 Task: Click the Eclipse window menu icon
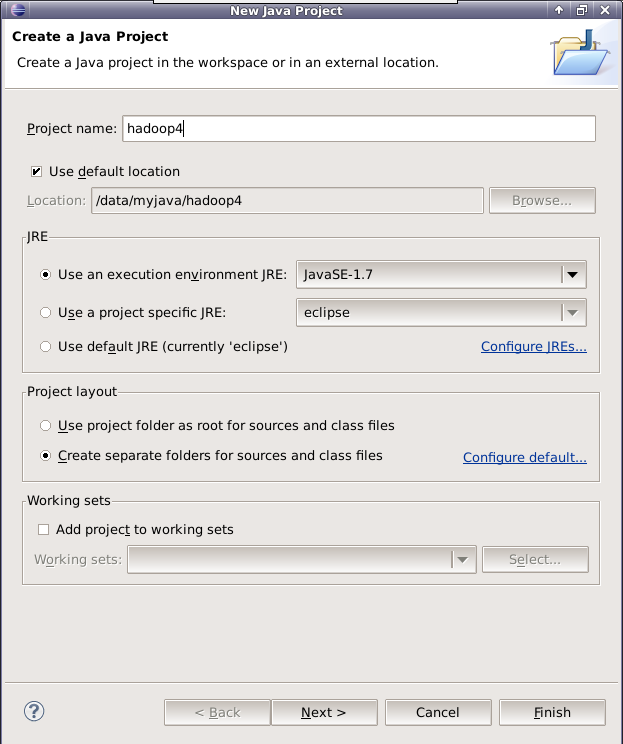[11, 10]
